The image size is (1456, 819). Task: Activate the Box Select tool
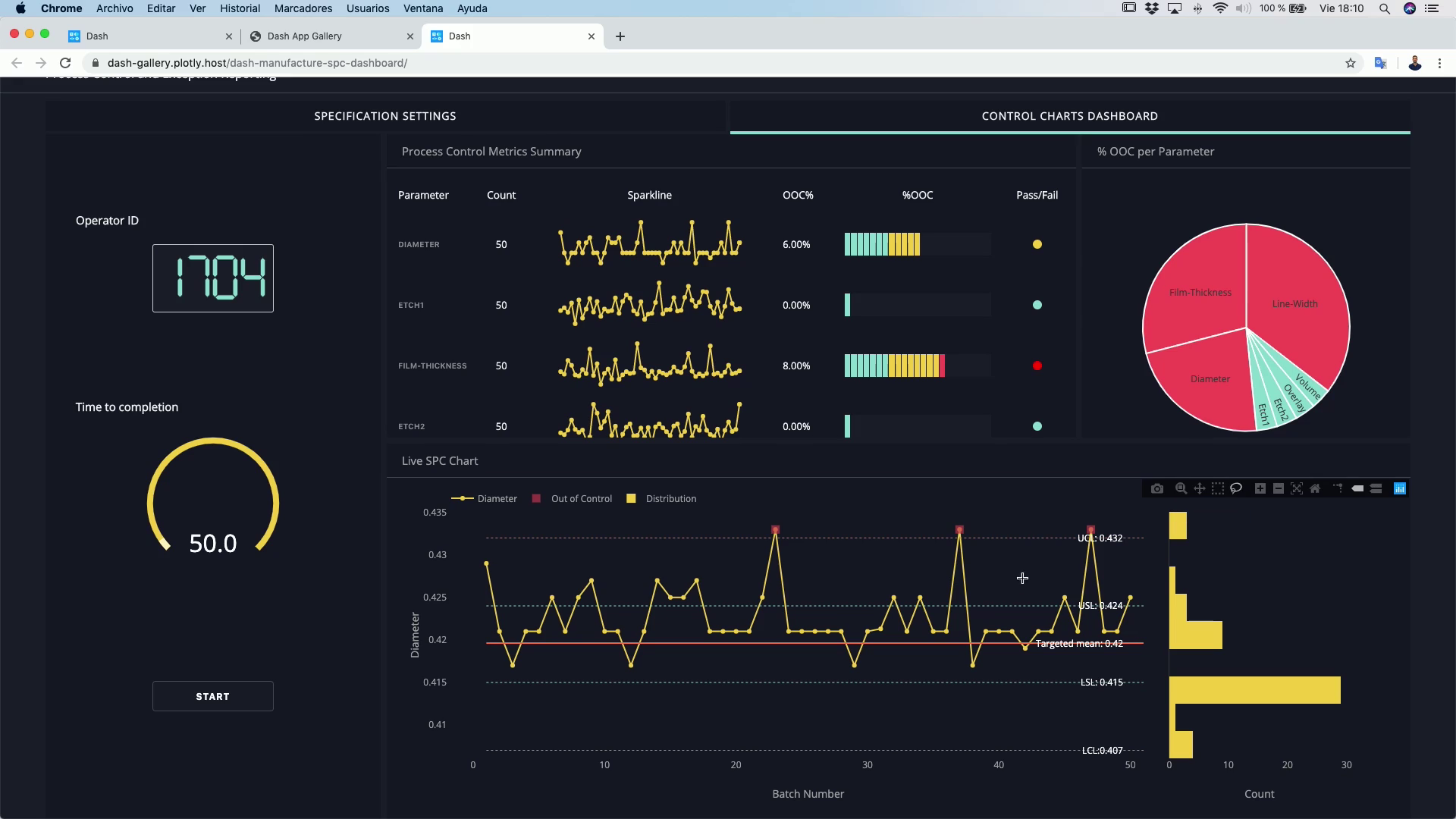(x=1218, y=489)
